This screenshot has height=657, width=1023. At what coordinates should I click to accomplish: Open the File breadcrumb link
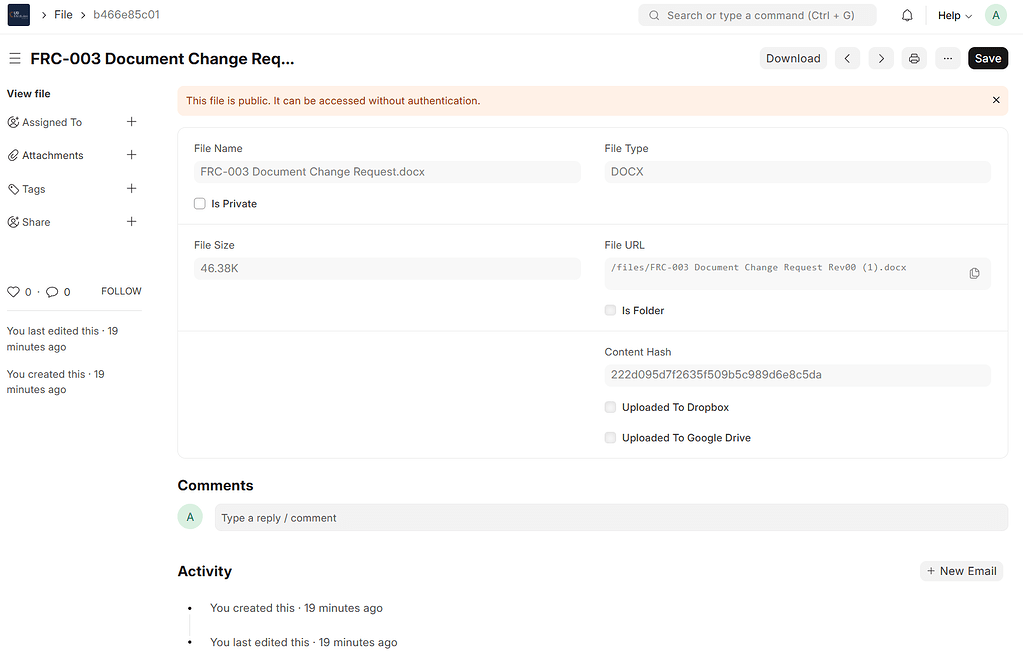click(63, 14)
